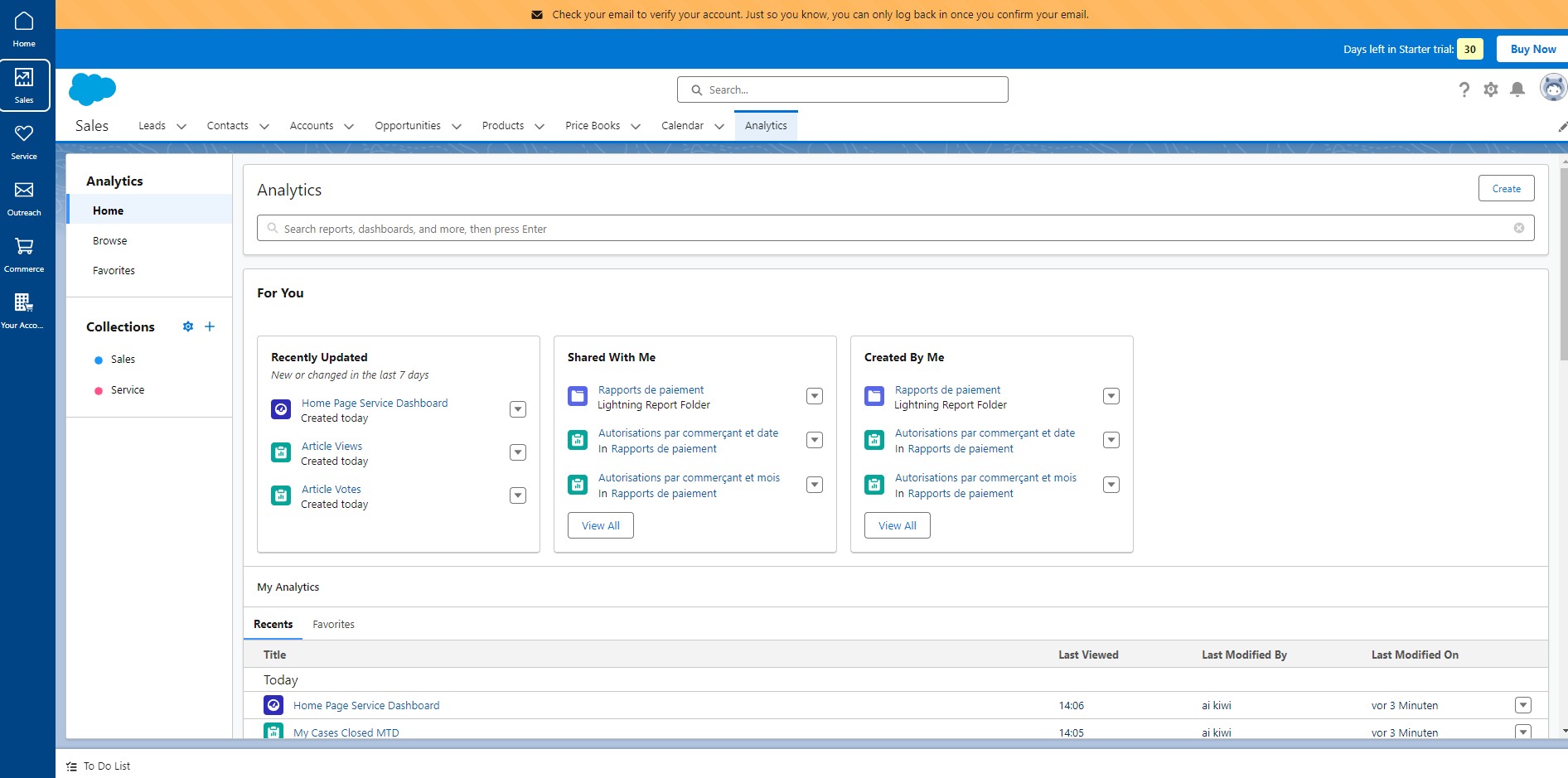Screen dimensions: 1568x778
Task: Click the Create button
Action: pos(1506,188)
